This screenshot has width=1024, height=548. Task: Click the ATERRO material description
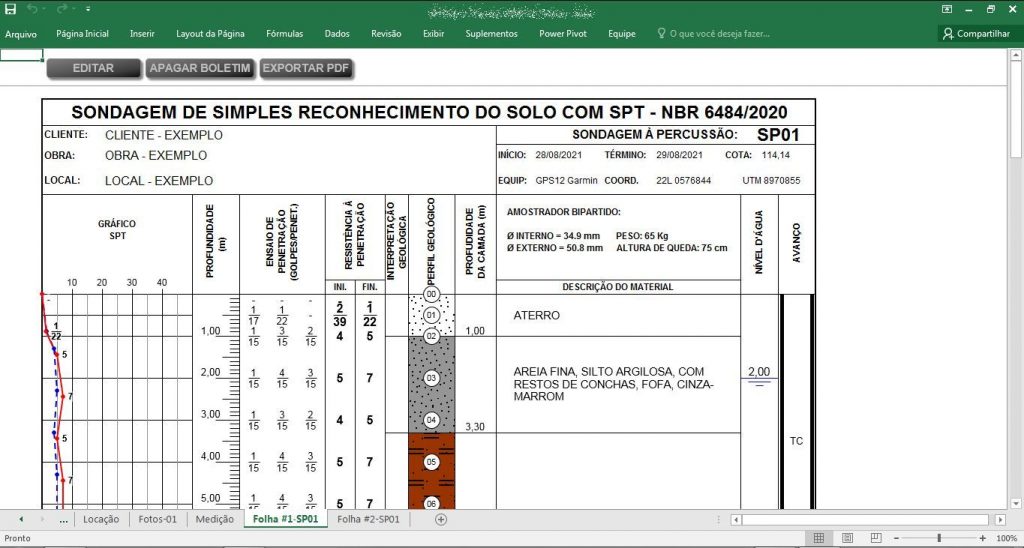[536, 315]
